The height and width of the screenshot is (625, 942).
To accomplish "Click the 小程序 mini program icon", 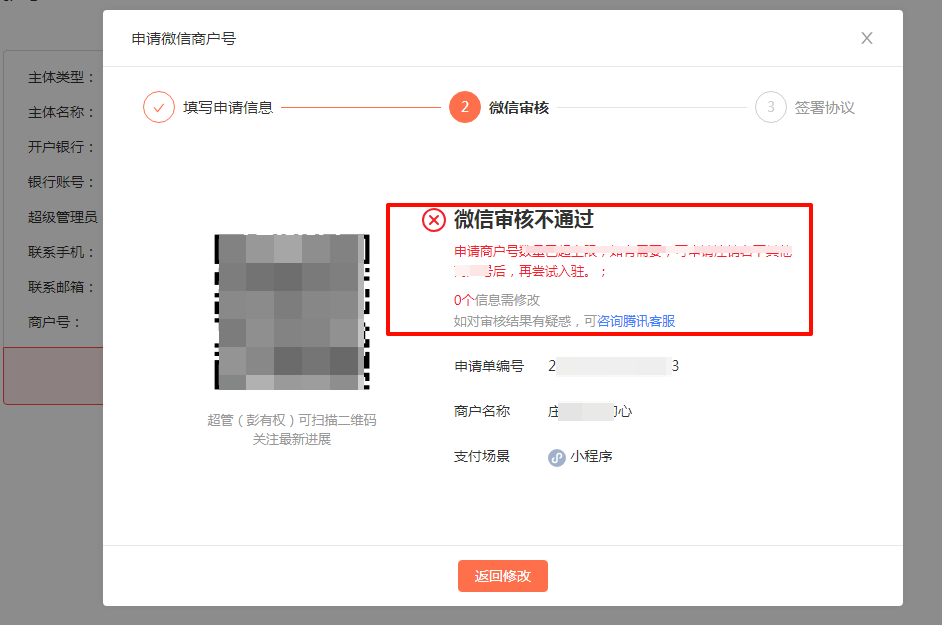I will click(556, 457).
